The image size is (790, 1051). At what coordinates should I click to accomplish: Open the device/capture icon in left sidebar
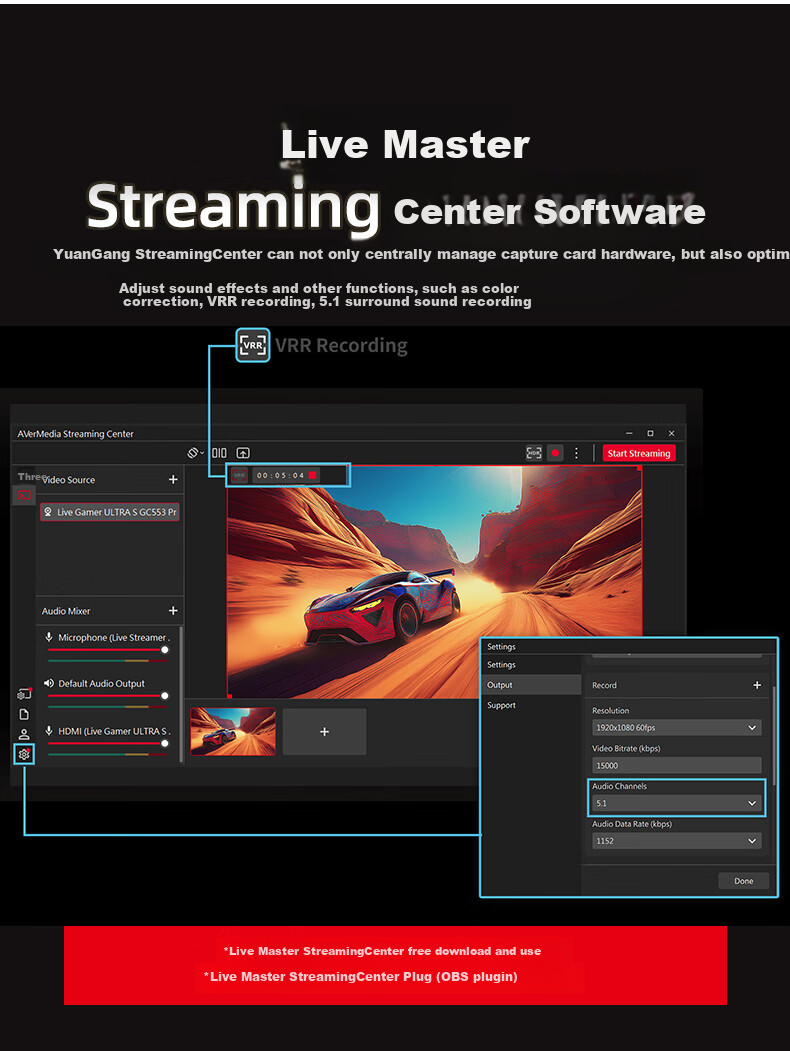click(x=24, y=694)
